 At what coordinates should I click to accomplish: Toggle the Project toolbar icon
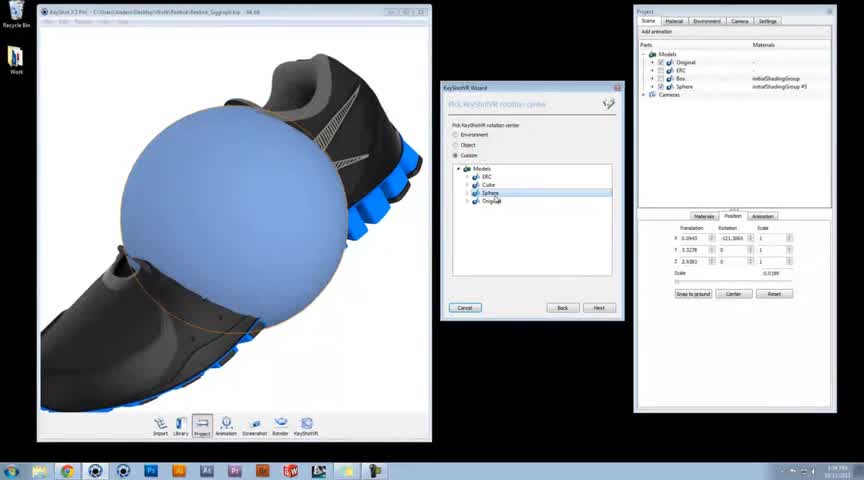(x=202, y=427)
